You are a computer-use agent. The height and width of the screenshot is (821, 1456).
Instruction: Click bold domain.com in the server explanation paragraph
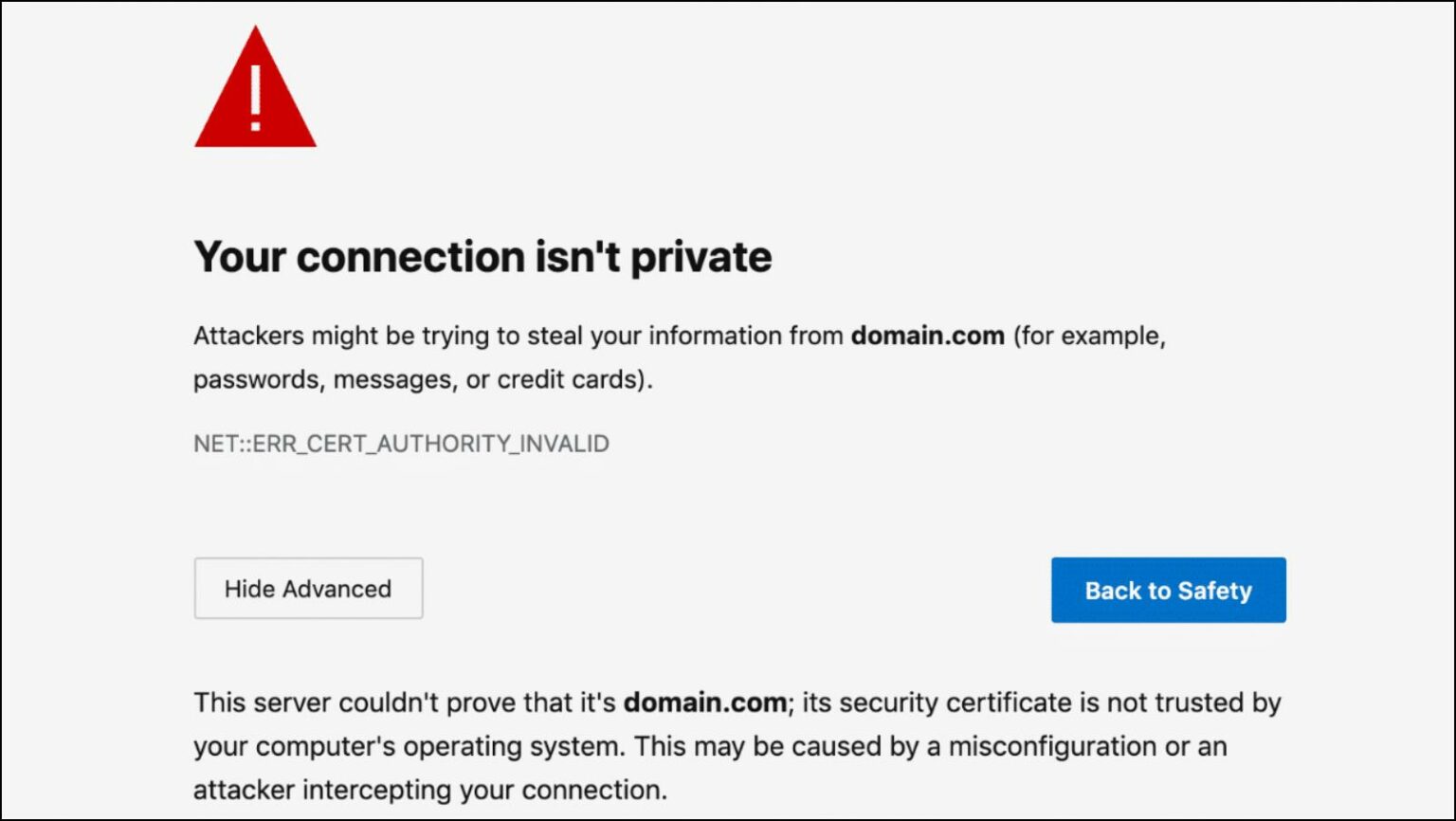tap(704, 702)
